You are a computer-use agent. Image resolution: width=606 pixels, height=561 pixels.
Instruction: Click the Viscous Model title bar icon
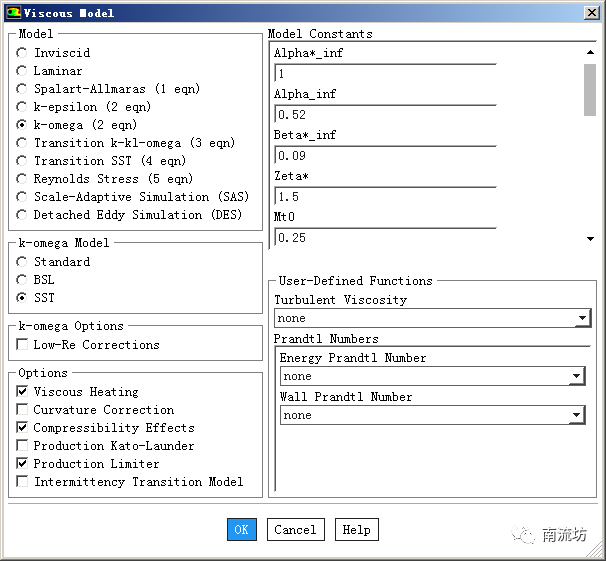(12, 13)
